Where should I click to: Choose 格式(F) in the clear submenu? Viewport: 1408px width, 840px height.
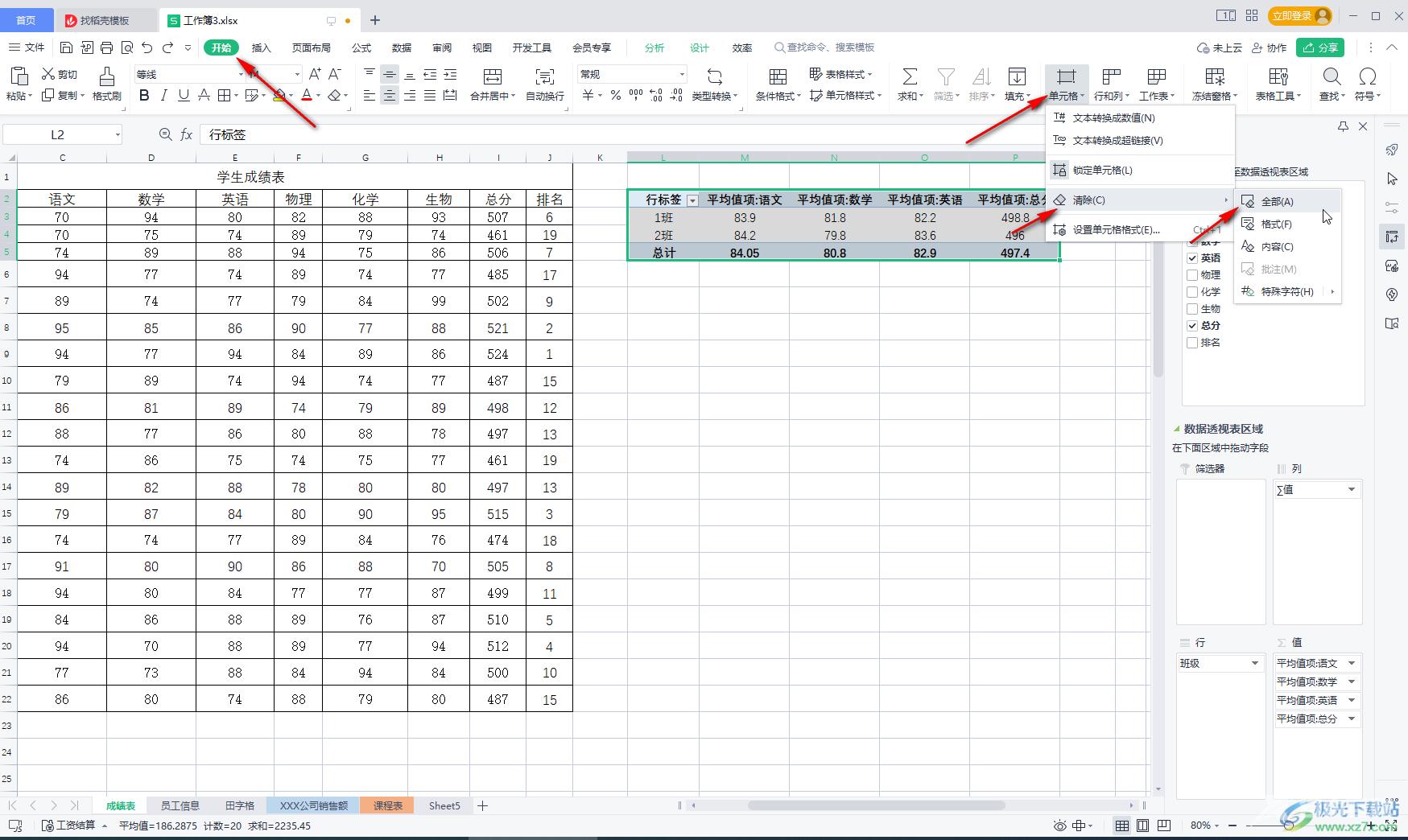[x=1287, y=224]
